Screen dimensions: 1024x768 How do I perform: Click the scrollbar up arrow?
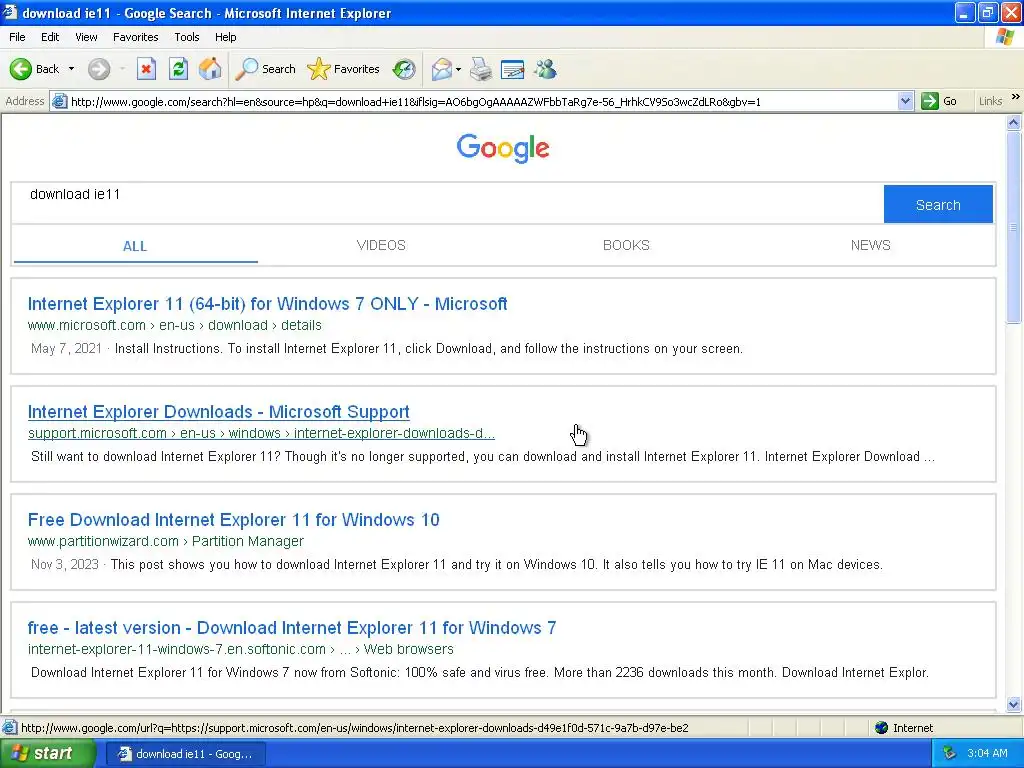[x=1014, y=122]
